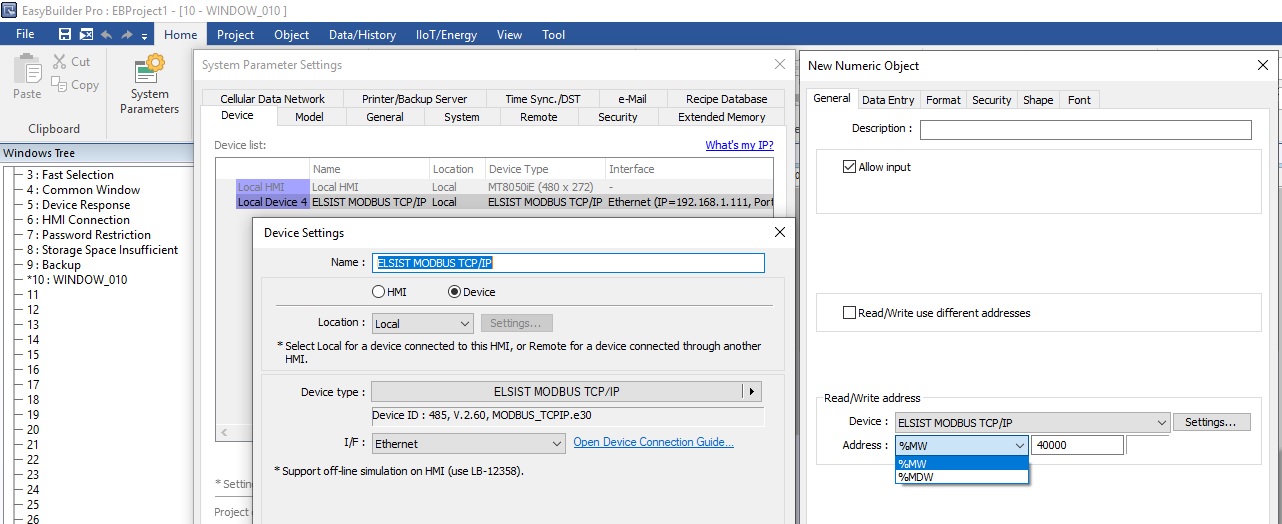This screenshot has width=1282, height=524.
Task: Open the Device Connection Guide link
Action: 654,442
